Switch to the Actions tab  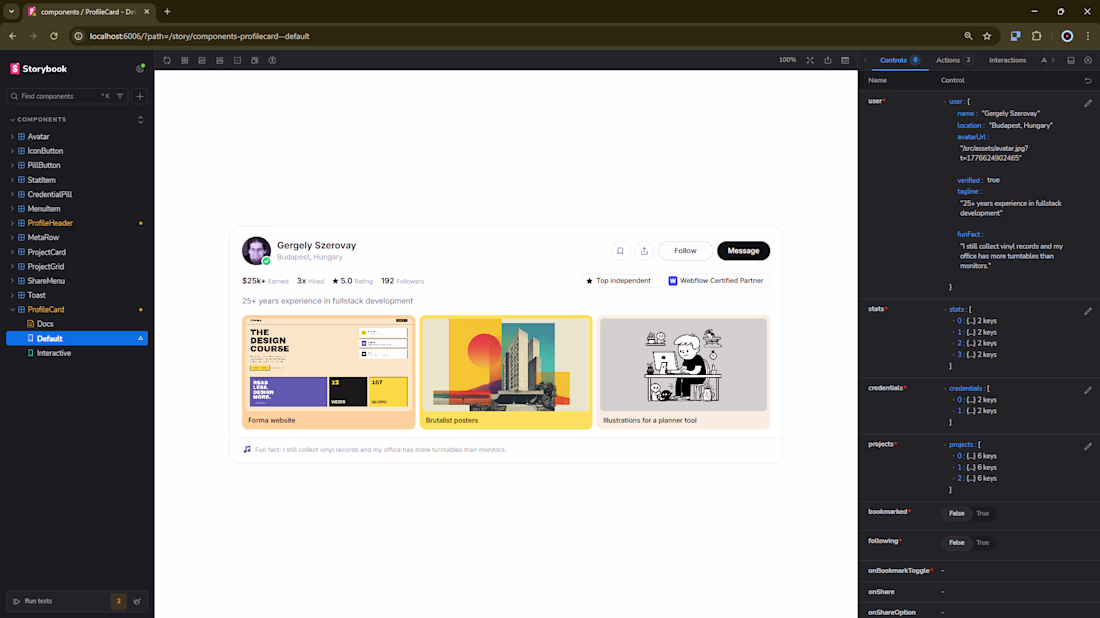[953, 60]
